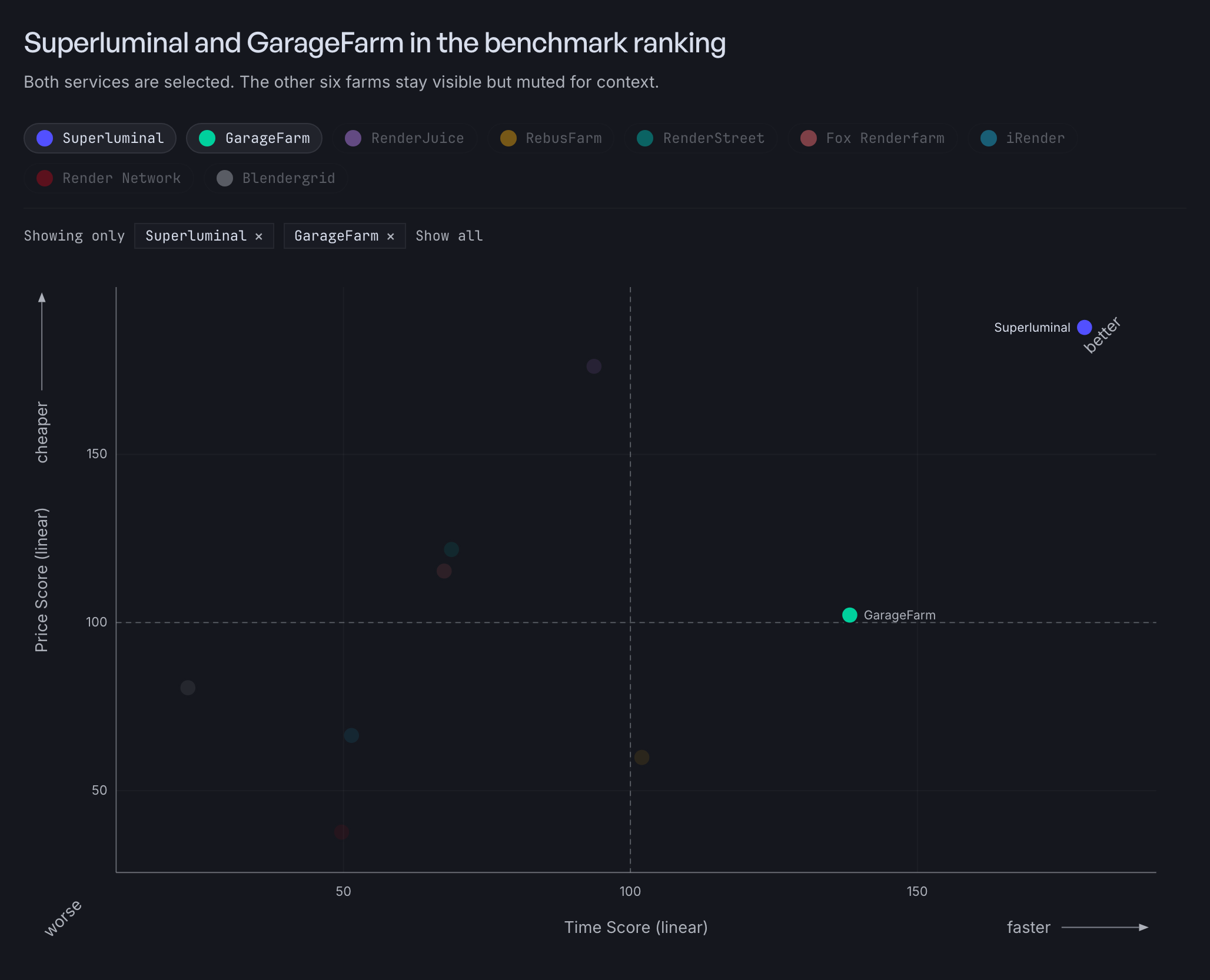This screenshot has width=1210, height=980.
Task: Click the muted grey Blendergrid point
Action: 188,688
